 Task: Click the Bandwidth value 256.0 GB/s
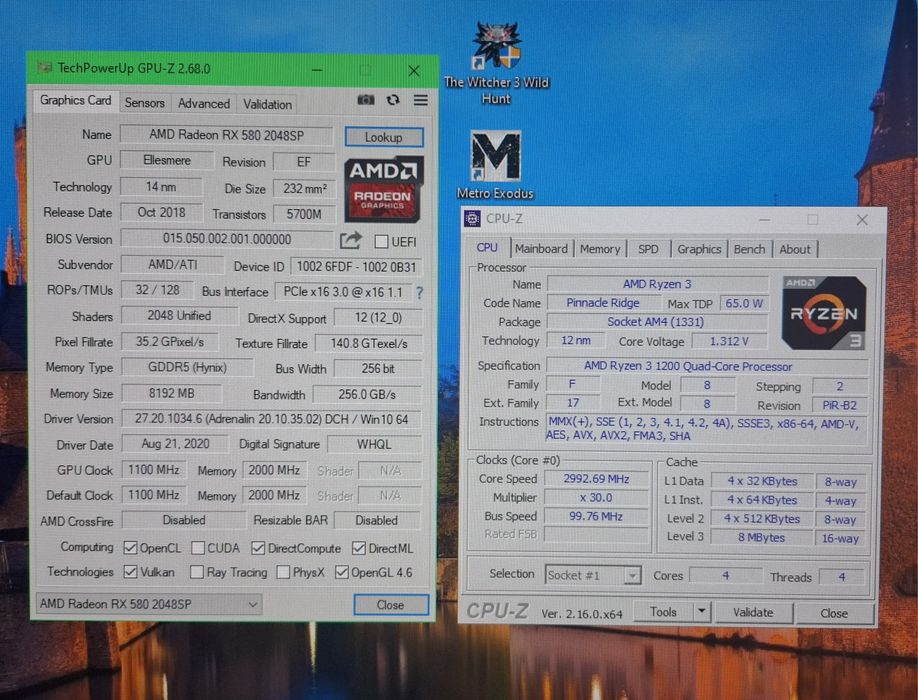[x=367, y=394]
